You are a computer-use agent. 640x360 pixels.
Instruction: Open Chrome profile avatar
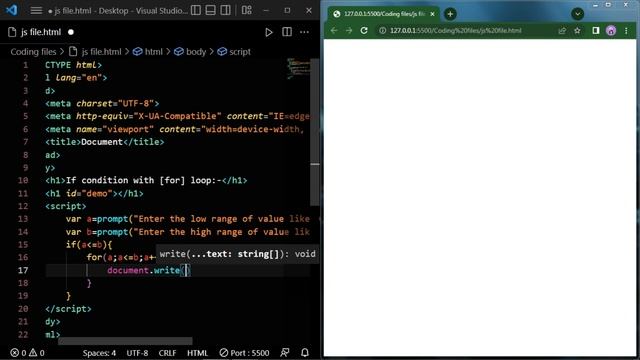click(x=611, y=31)
